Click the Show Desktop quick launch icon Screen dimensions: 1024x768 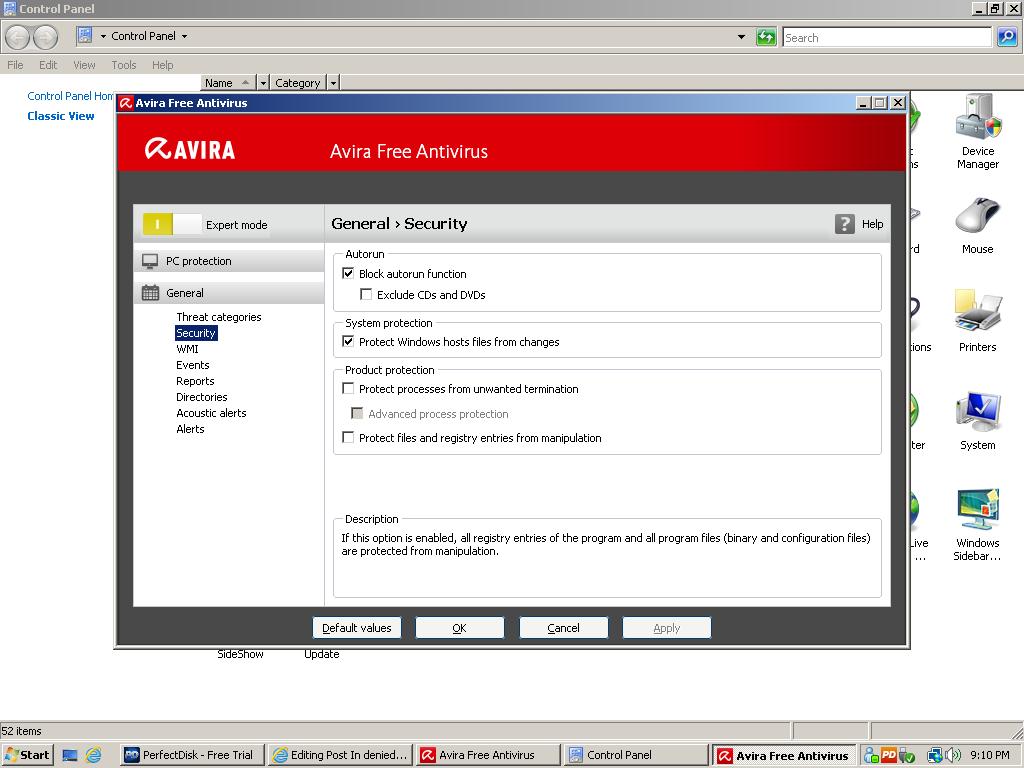click(x=70, y=755)
